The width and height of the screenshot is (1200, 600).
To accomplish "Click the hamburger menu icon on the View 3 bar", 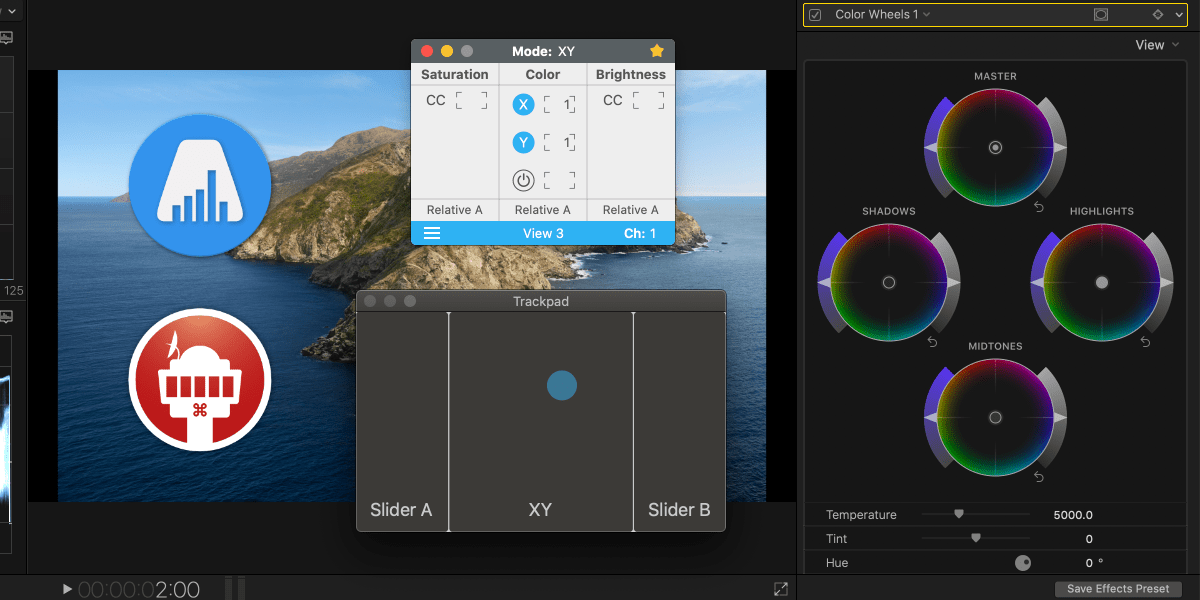I will coord(431,233).
